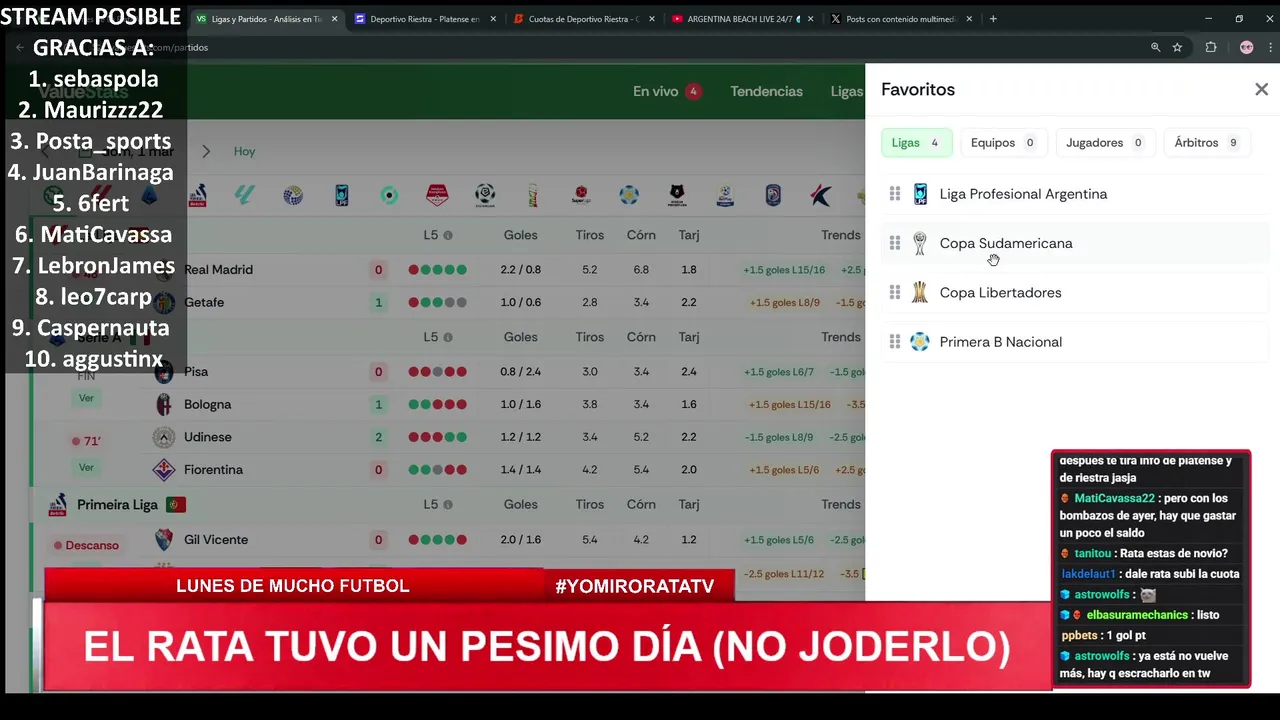The image size is (1280, 720).
Task: Close the Posts con contenido multimedia tab
Action: click(969, 19)
